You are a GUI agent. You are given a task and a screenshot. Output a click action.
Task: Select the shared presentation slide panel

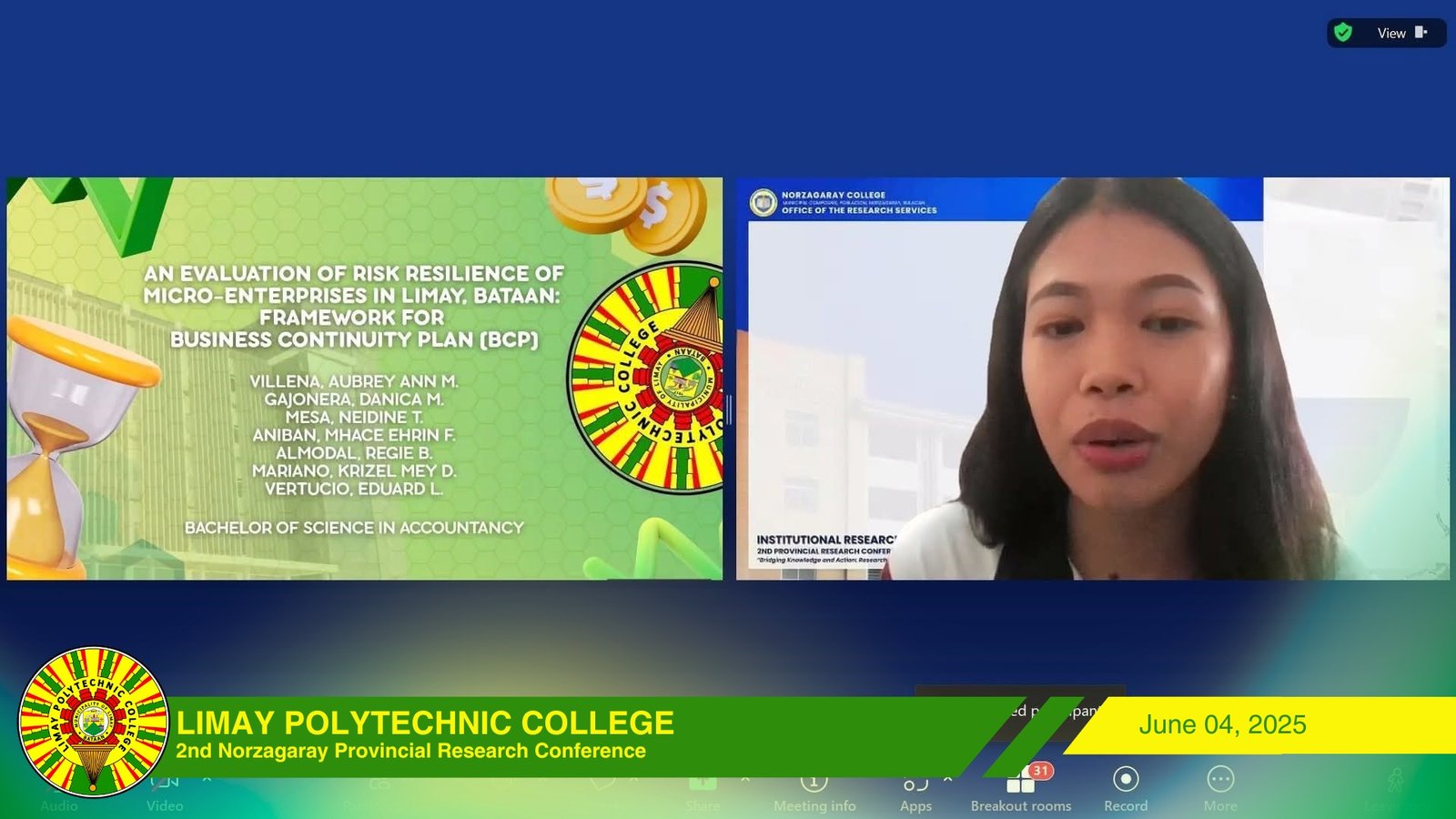pos(364,379)
